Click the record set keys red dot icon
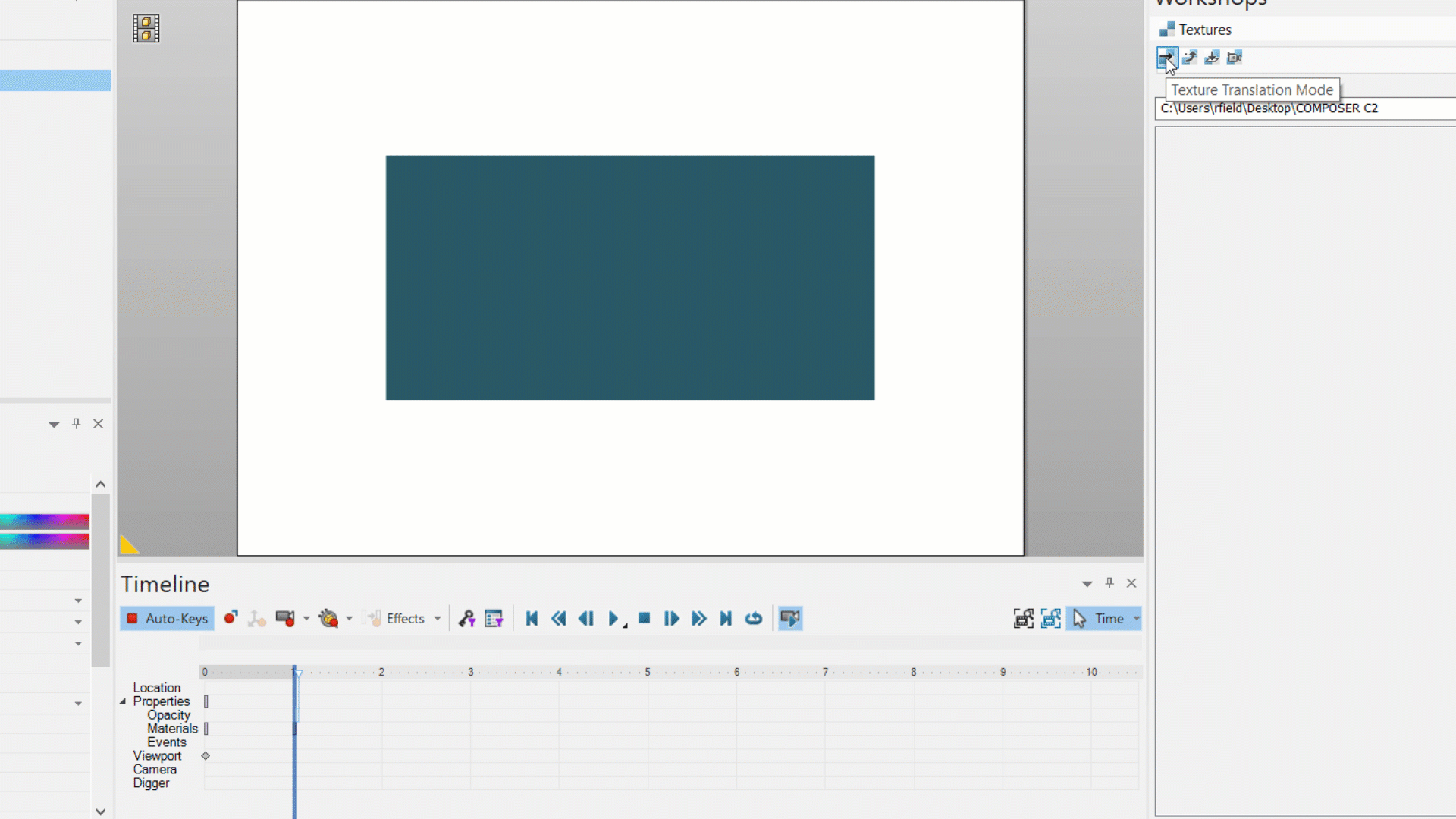1456x819 pixels. pos(231,618)
